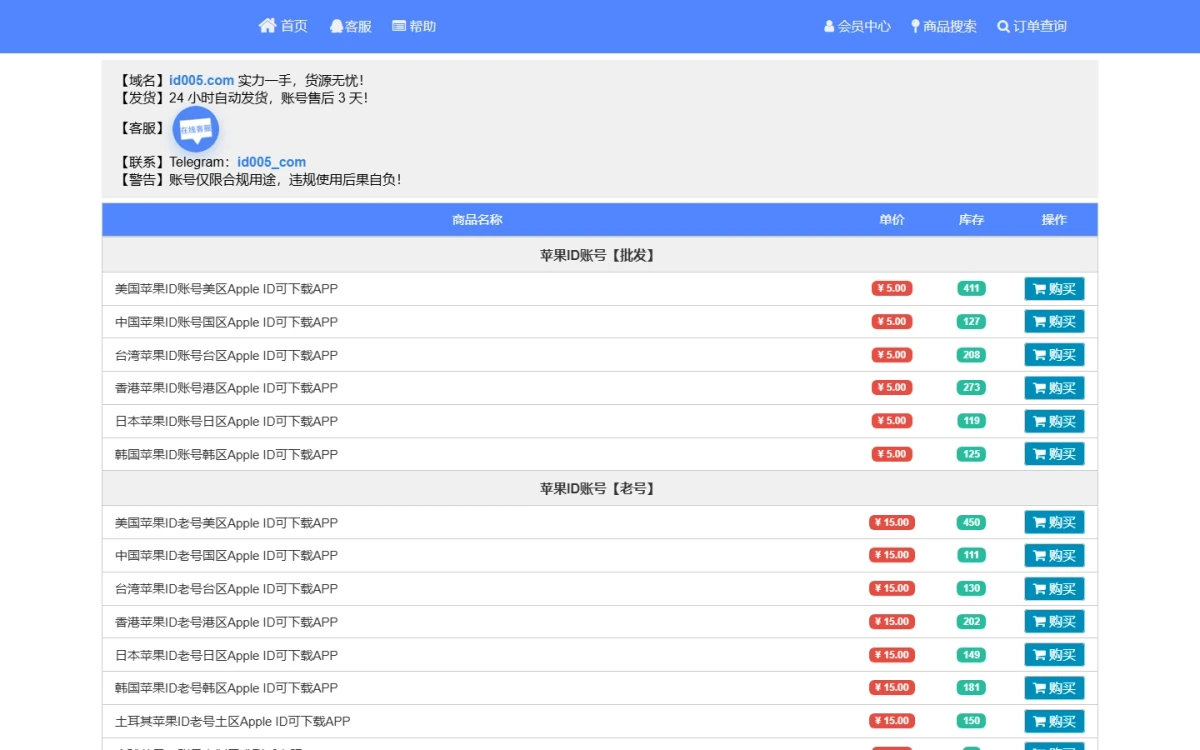Buy 土耳其苹果ID老号土区 item
This screenshot has width=1200, height=750.
pyautogui.click(x=1054, y=721)
